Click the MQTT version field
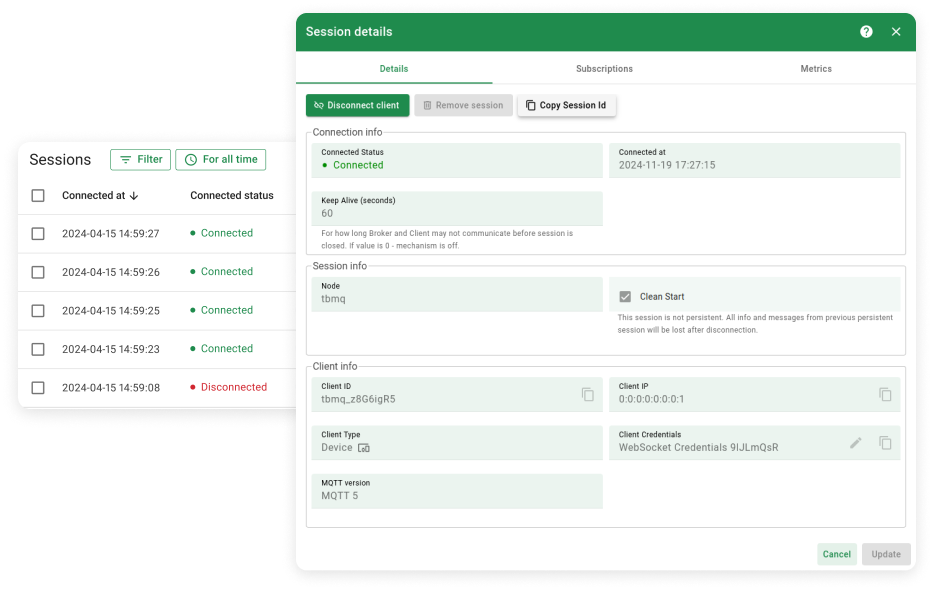 pyautogui.click(x=457, y=491)
